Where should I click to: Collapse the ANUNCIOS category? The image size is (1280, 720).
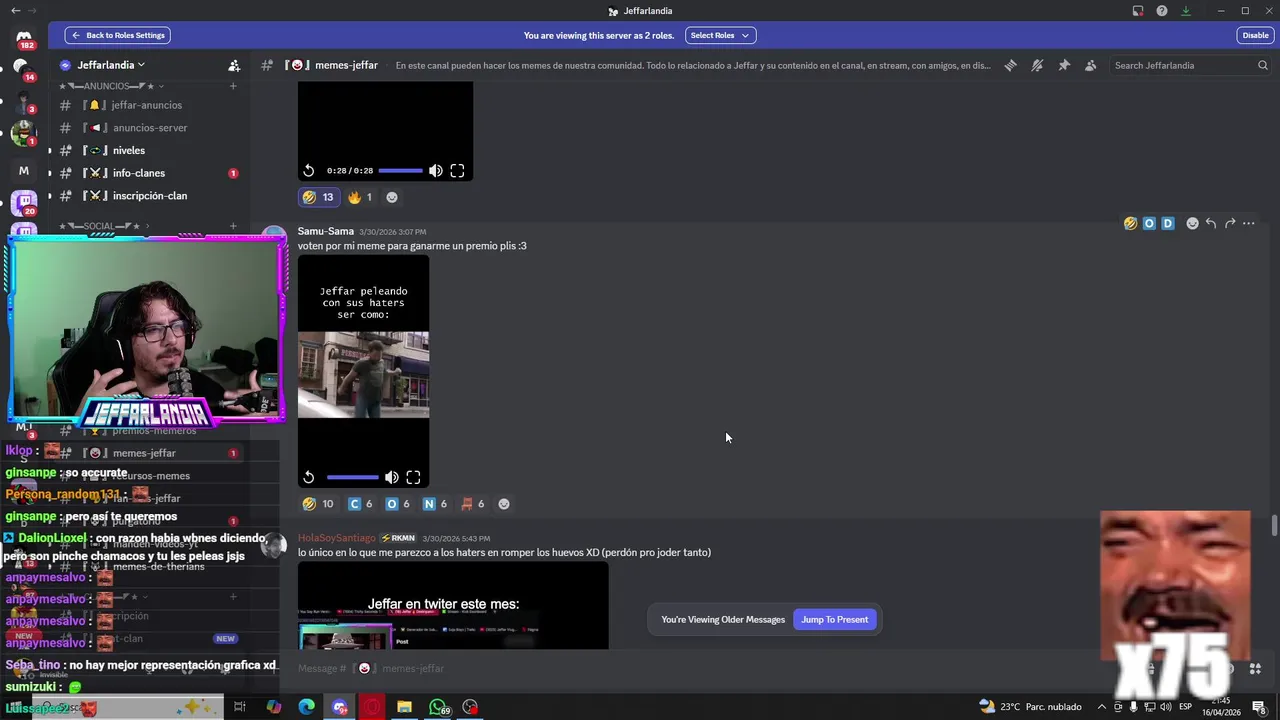[x=110, y=86]
